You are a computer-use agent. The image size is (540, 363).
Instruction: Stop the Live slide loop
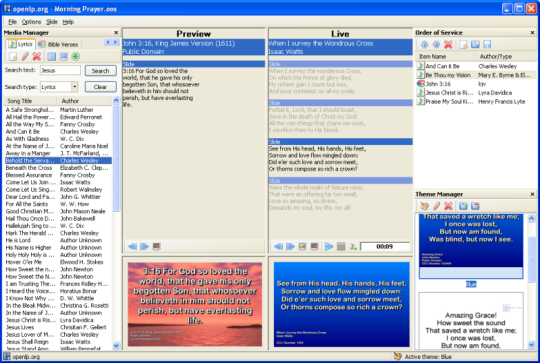341,247
